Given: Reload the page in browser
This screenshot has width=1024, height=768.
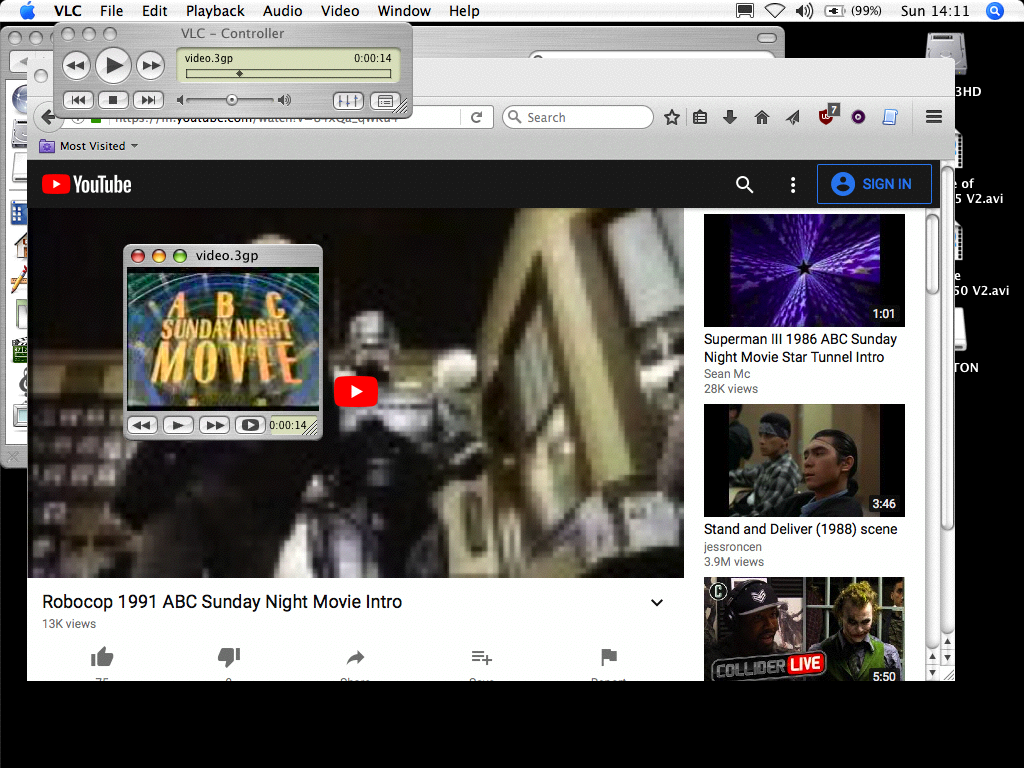Looking at the screenshot, I should point(477,118).
